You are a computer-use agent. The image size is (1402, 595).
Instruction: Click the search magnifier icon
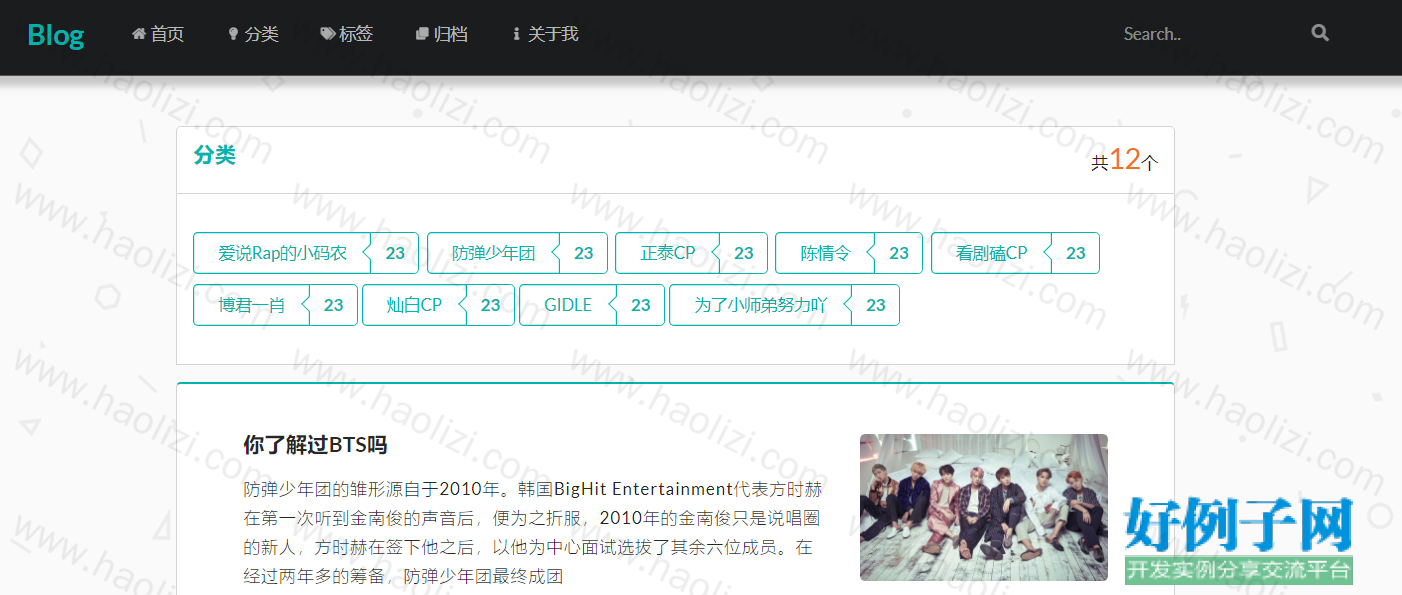point(1320,33)
